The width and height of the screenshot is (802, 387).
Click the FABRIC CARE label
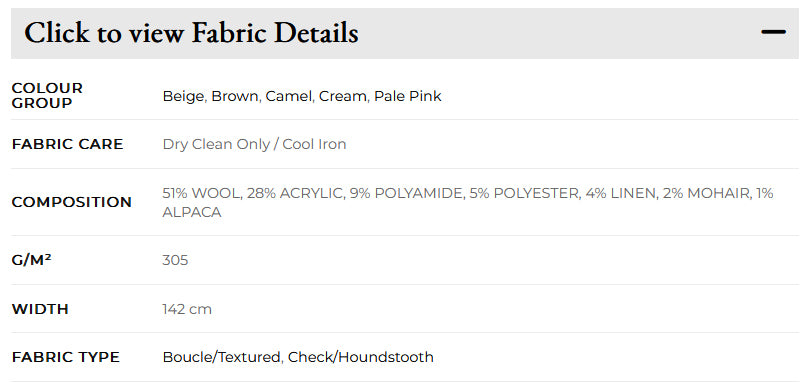(68, 144)
